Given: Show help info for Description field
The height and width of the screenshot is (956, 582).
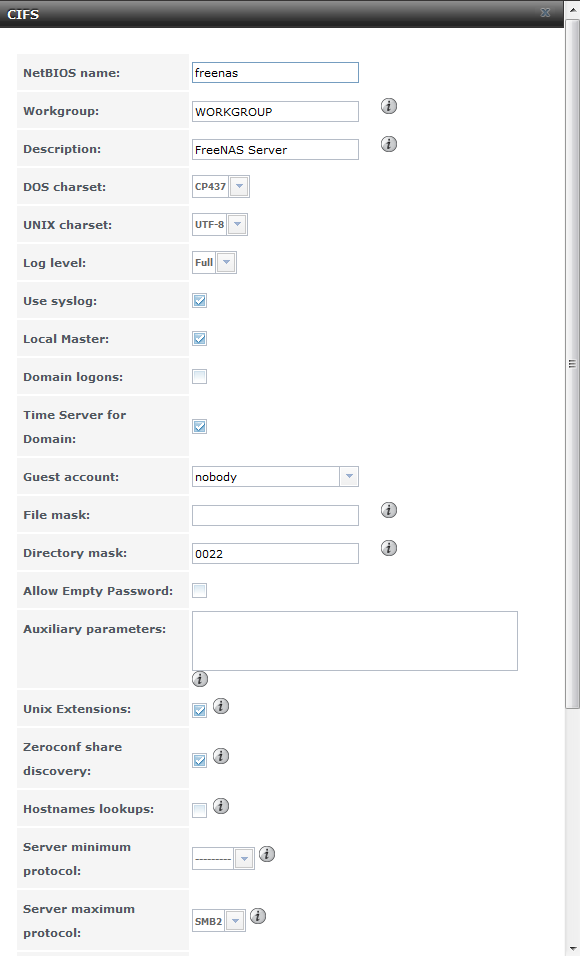Looking at the screenshot, I should click(x=389, y=144).
